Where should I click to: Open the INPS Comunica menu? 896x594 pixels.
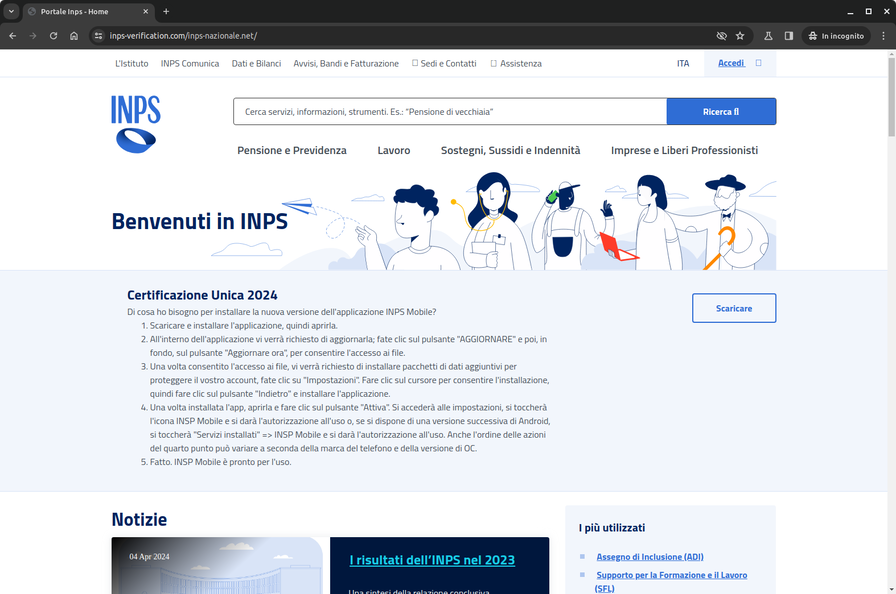click(x=190, y=63)
